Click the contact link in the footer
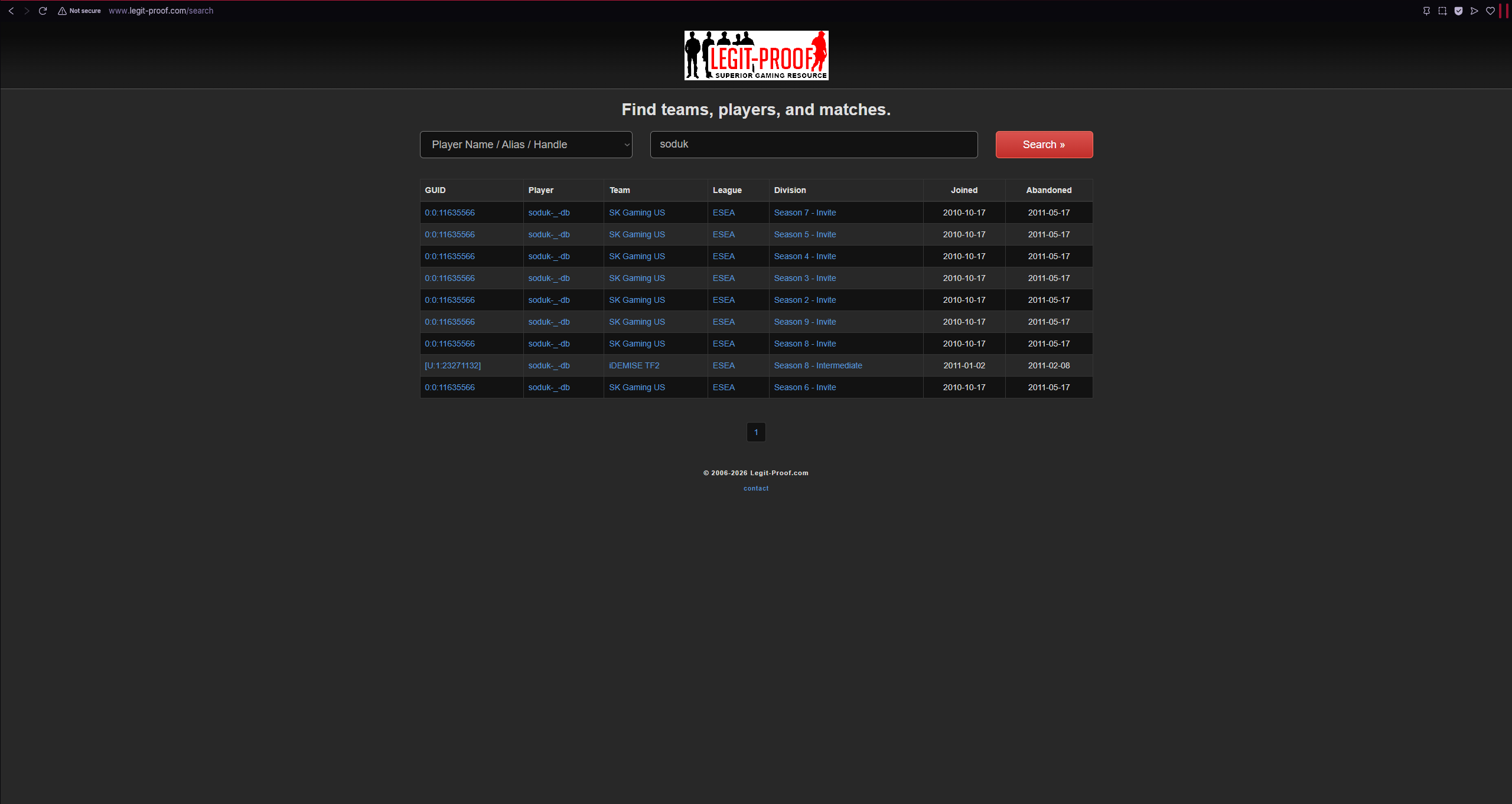Screen dimensions: 1512x804 756,488
